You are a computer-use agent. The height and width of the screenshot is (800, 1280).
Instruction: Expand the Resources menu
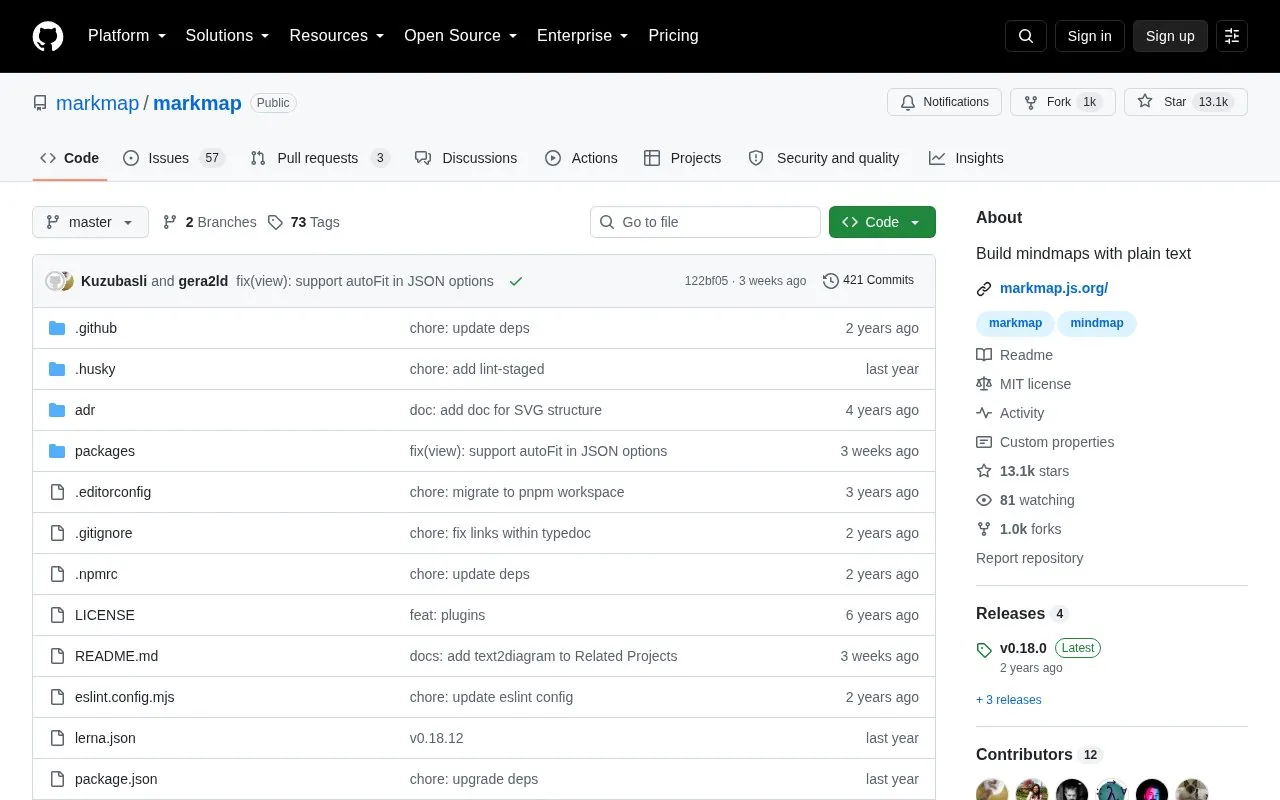click(337, 36)
